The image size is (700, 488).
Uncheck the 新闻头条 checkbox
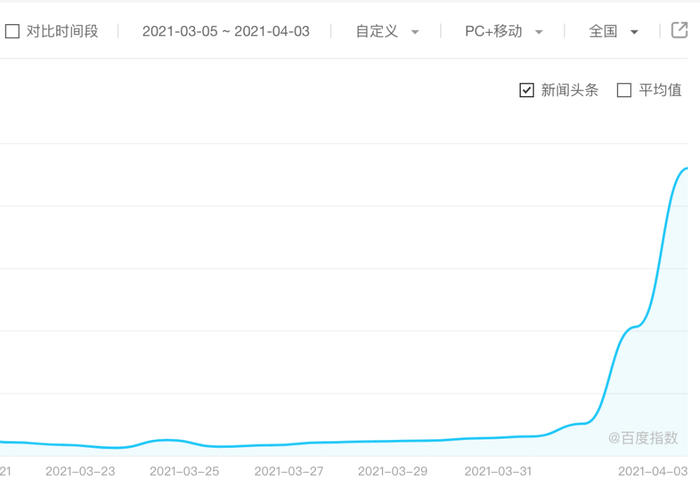(x=527, y=90)
